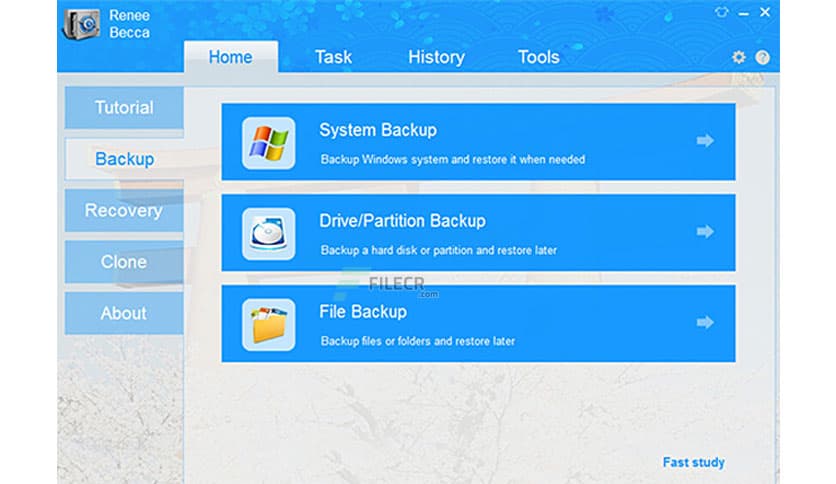This screenshot has height=484, width=836.
Task: Minimize the Renee Becca window
Action: 744,13
